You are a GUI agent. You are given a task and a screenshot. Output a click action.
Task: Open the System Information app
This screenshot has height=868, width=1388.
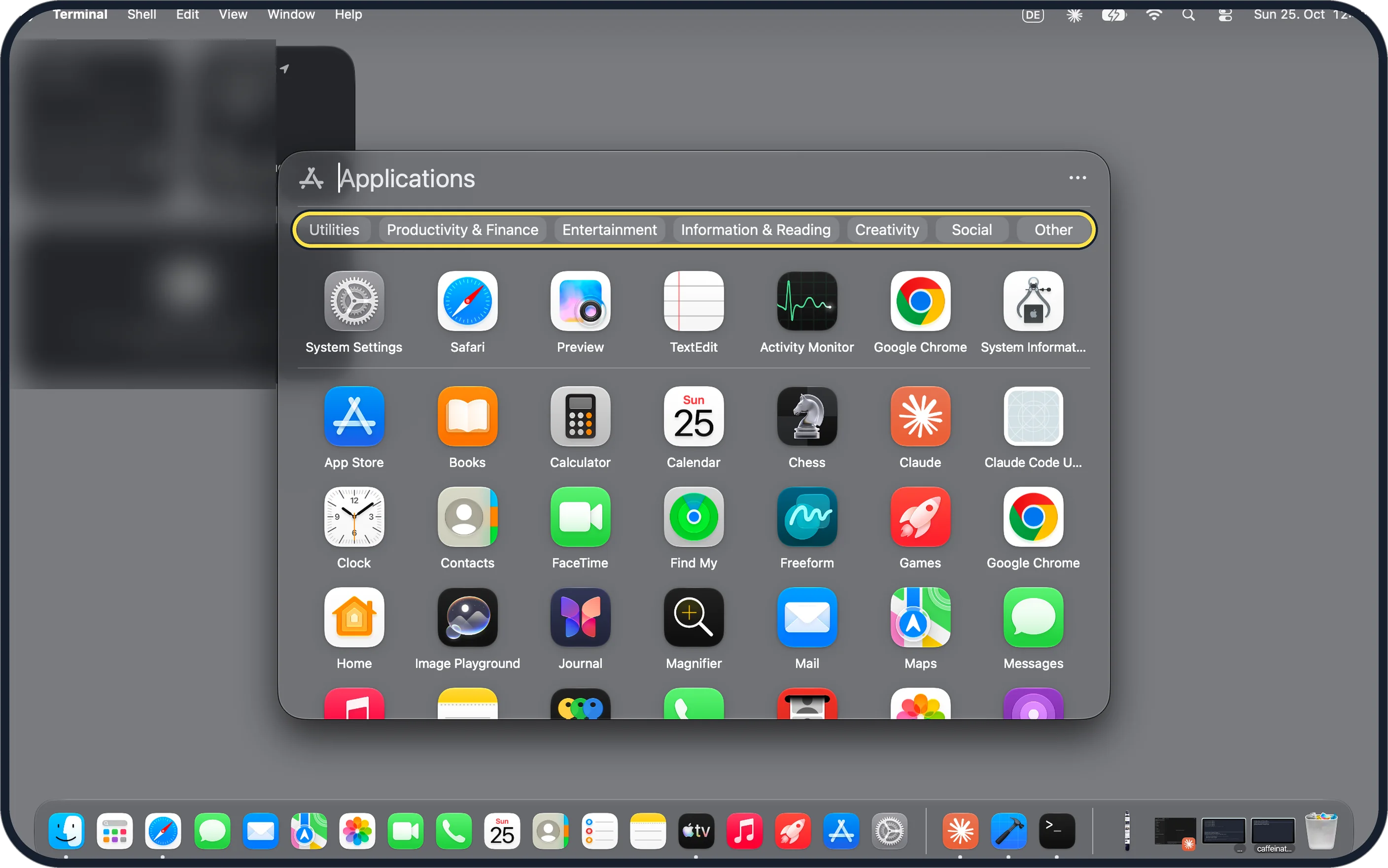pos(1033,301)
